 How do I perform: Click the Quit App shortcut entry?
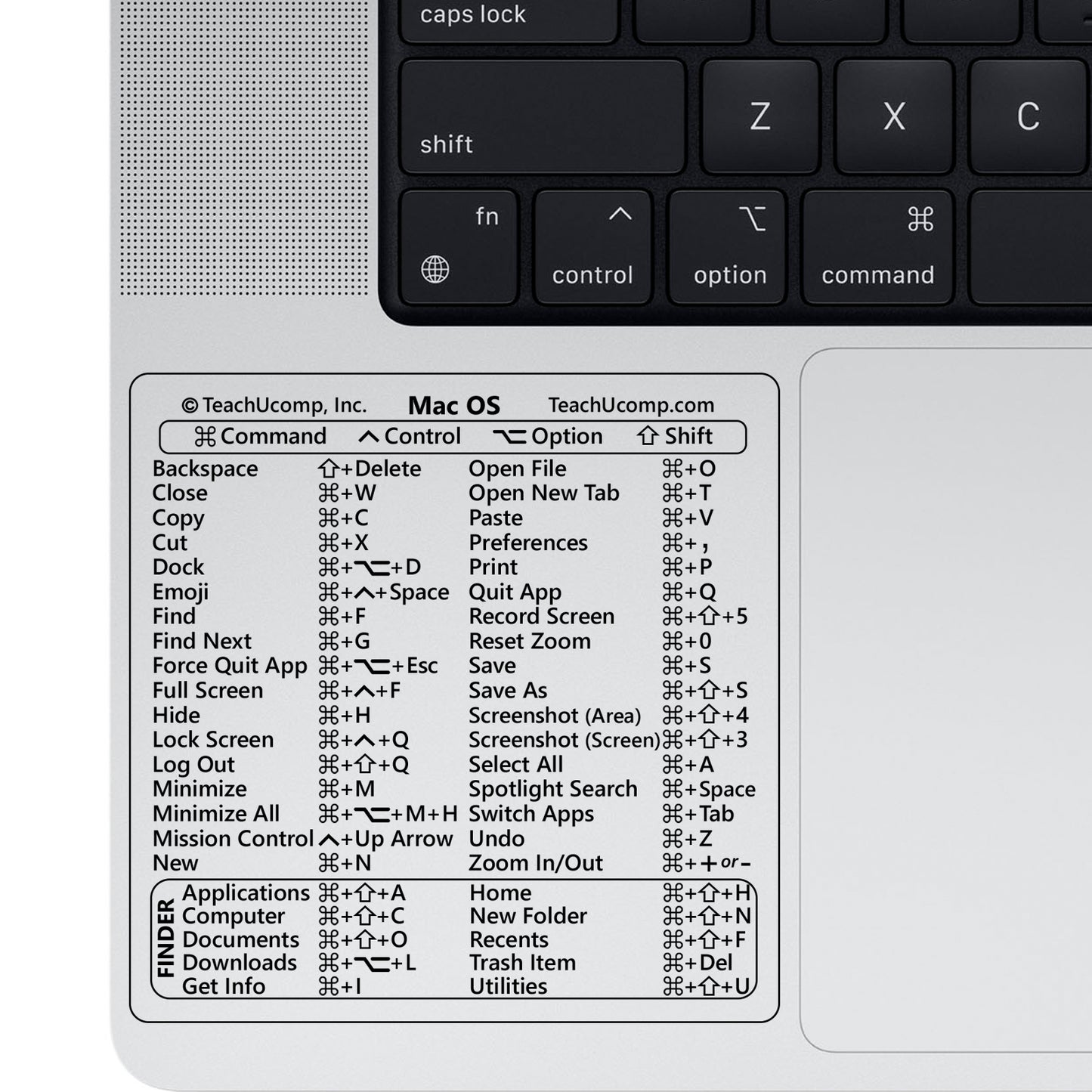(515, 592)
